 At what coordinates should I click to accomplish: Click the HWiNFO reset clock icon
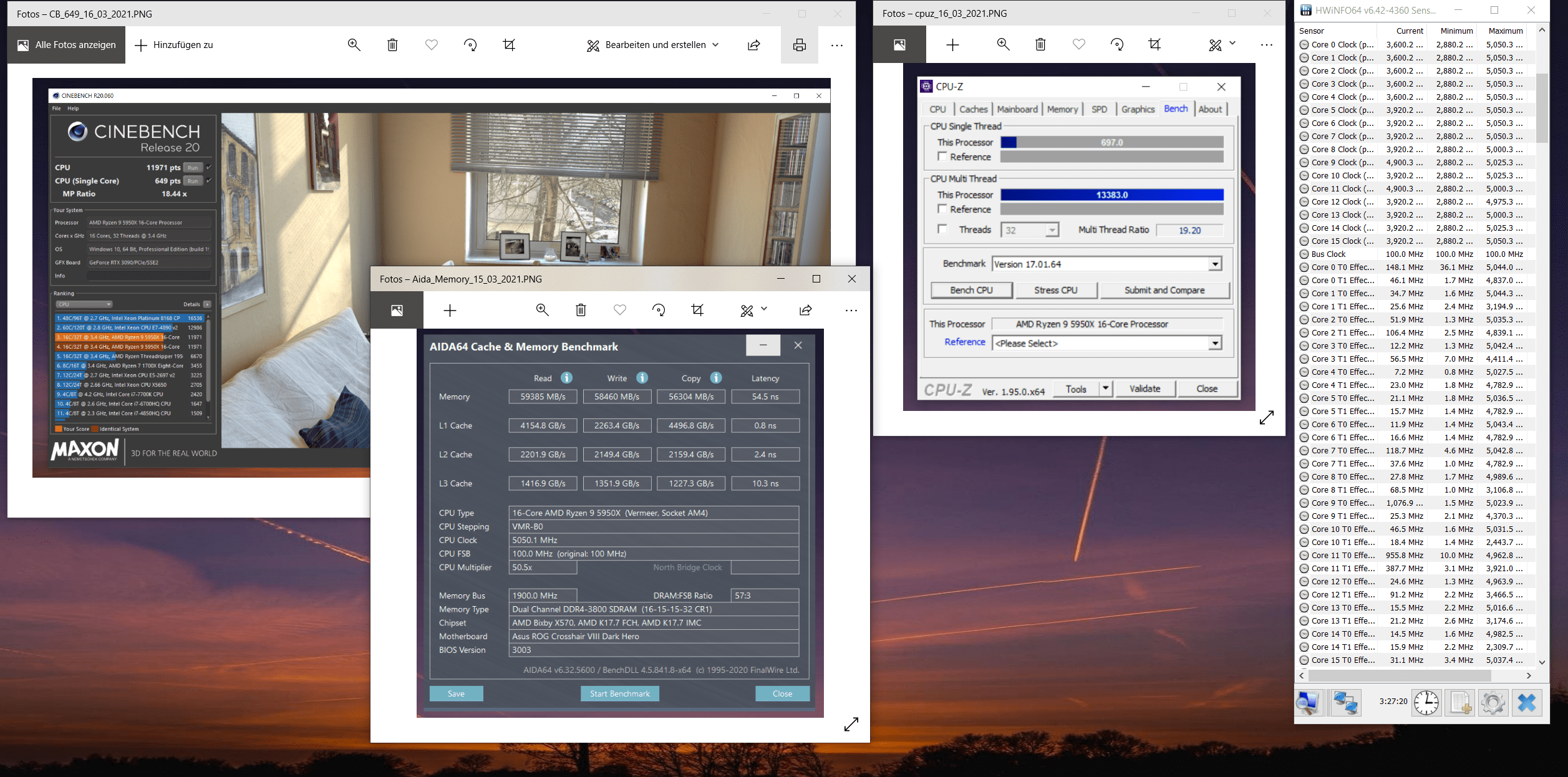click(1426, 703)
